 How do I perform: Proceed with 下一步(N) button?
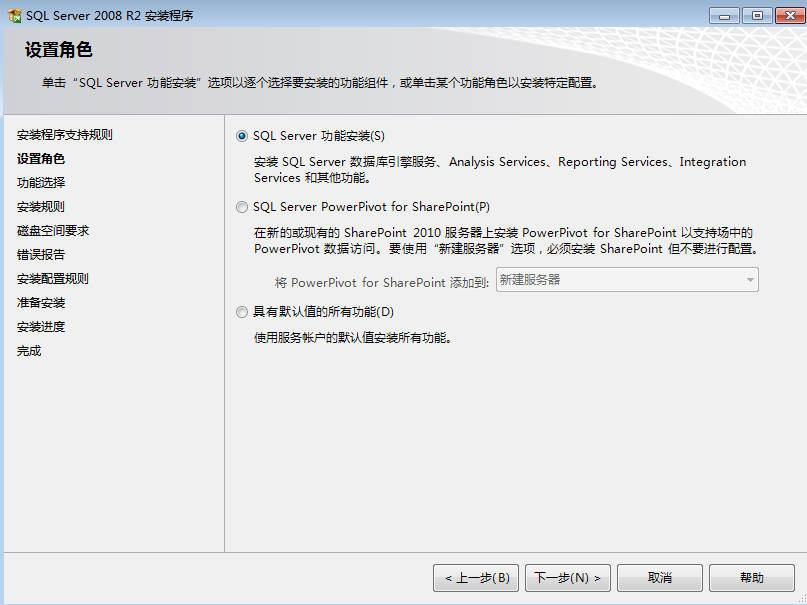tap(568, 578)
